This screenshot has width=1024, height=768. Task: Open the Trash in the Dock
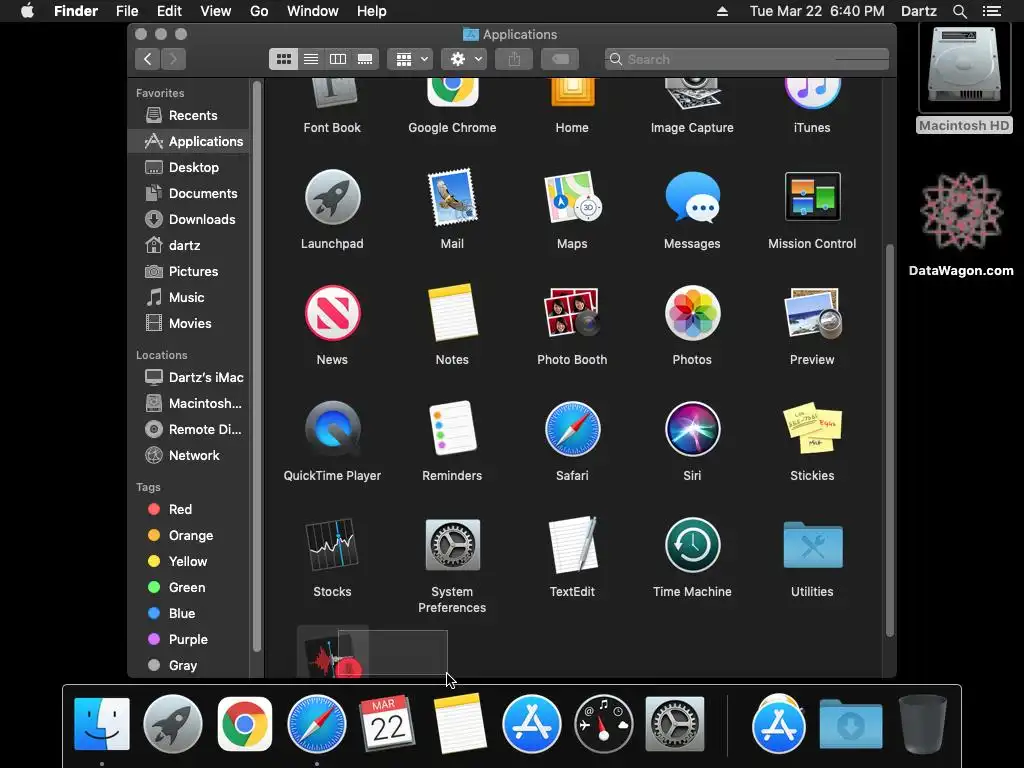(922, 724)
